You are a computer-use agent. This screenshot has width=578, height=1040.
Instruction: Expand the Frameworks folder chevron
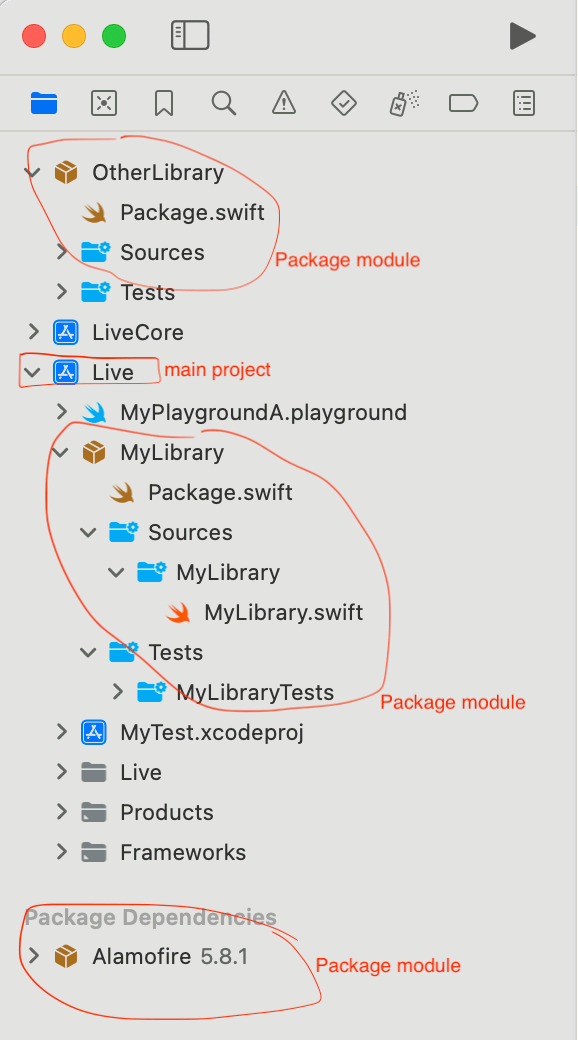62,852
